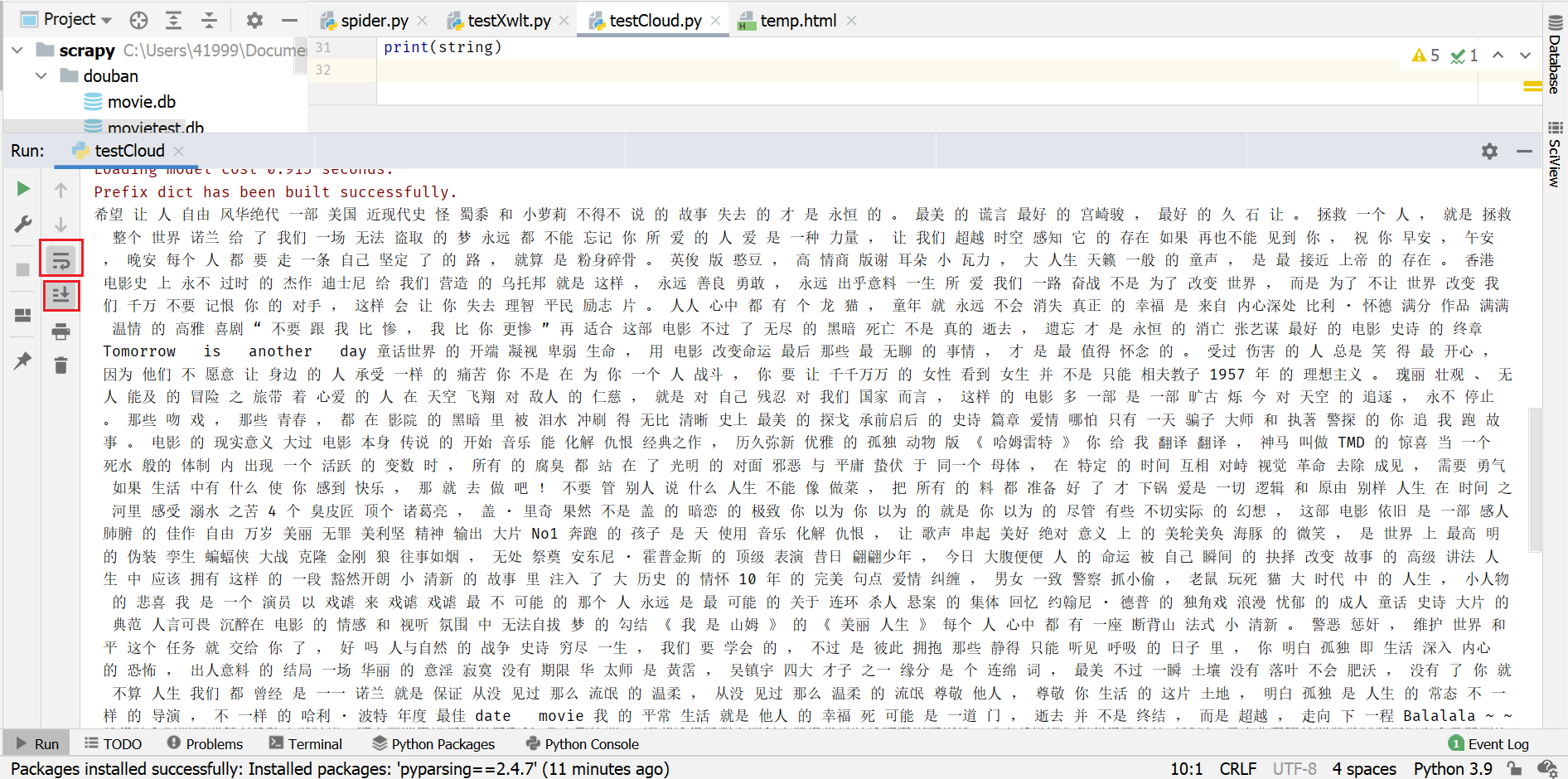Open Run panel settings gear
The height and width of the screenshot is (779, 1568).
(x=1489, y=151)
